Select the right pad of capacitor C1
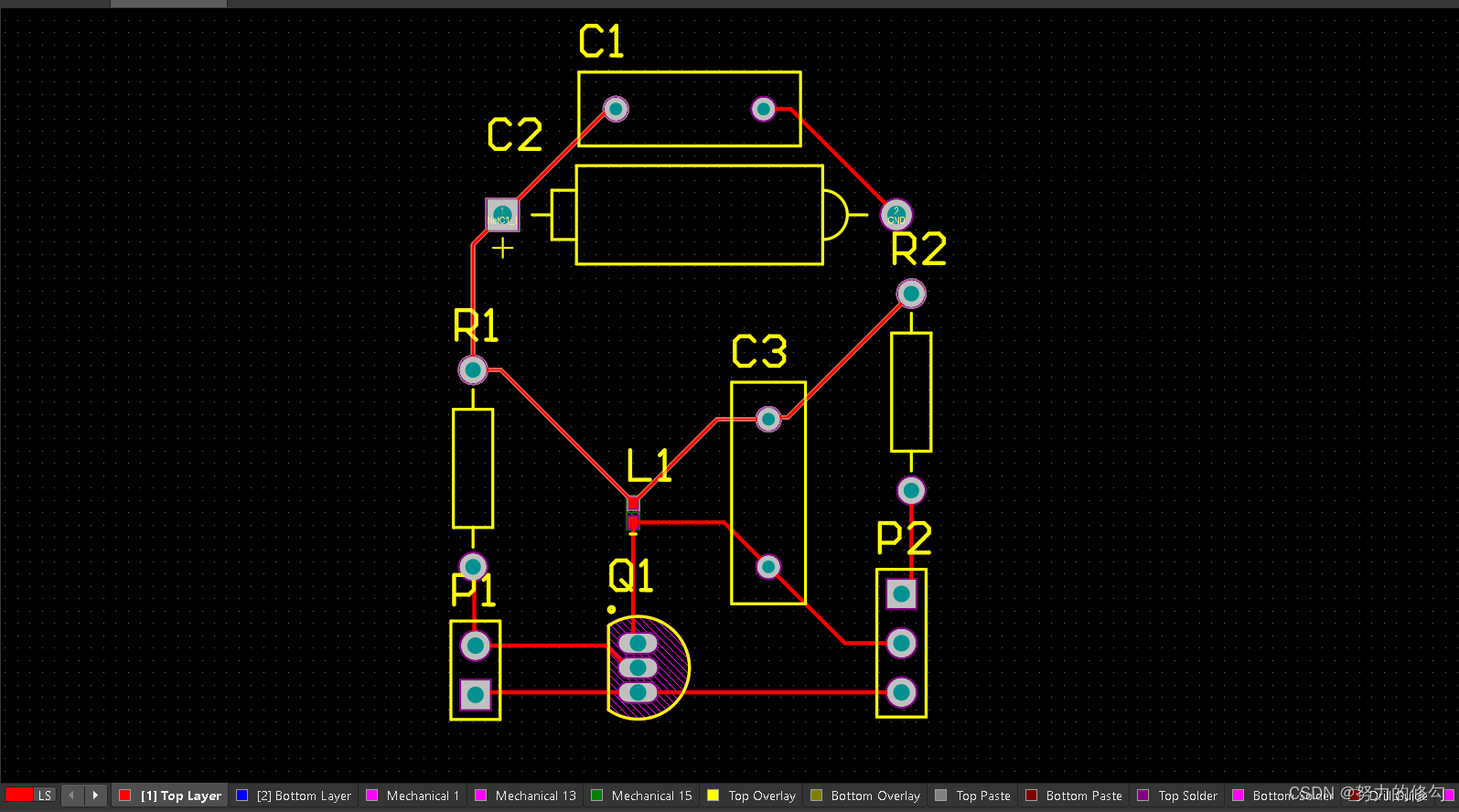1459x812 pixels. point(764,109)
